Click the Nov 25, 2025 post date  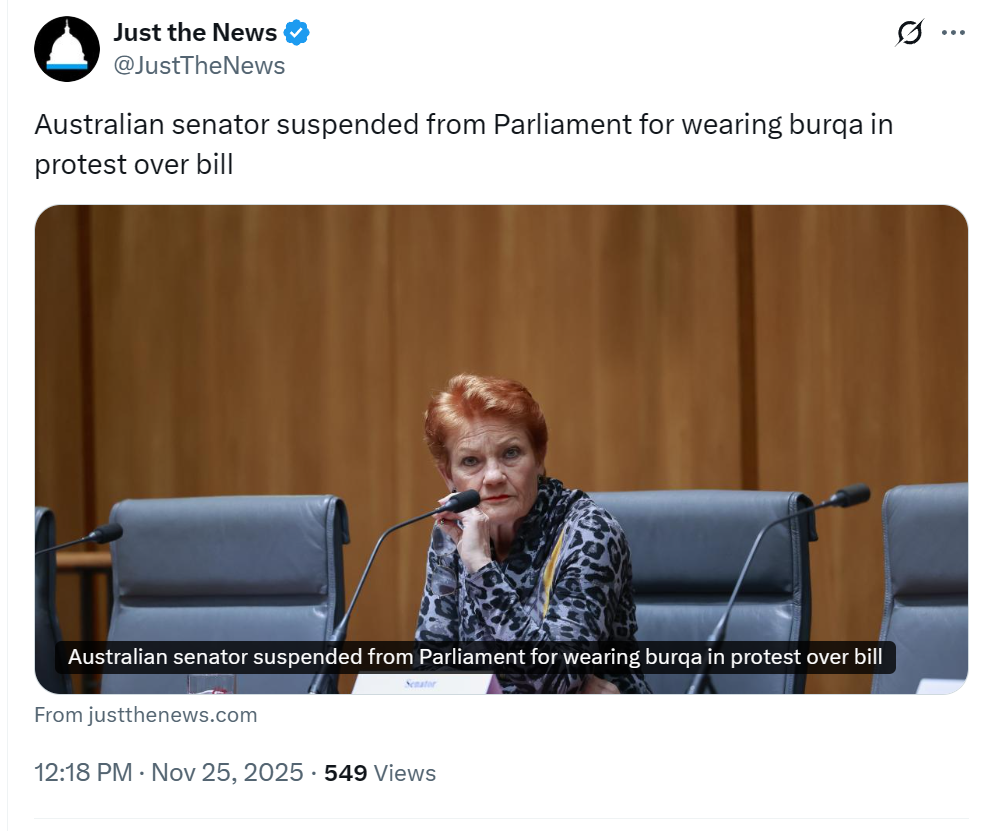tap(227, 773)
